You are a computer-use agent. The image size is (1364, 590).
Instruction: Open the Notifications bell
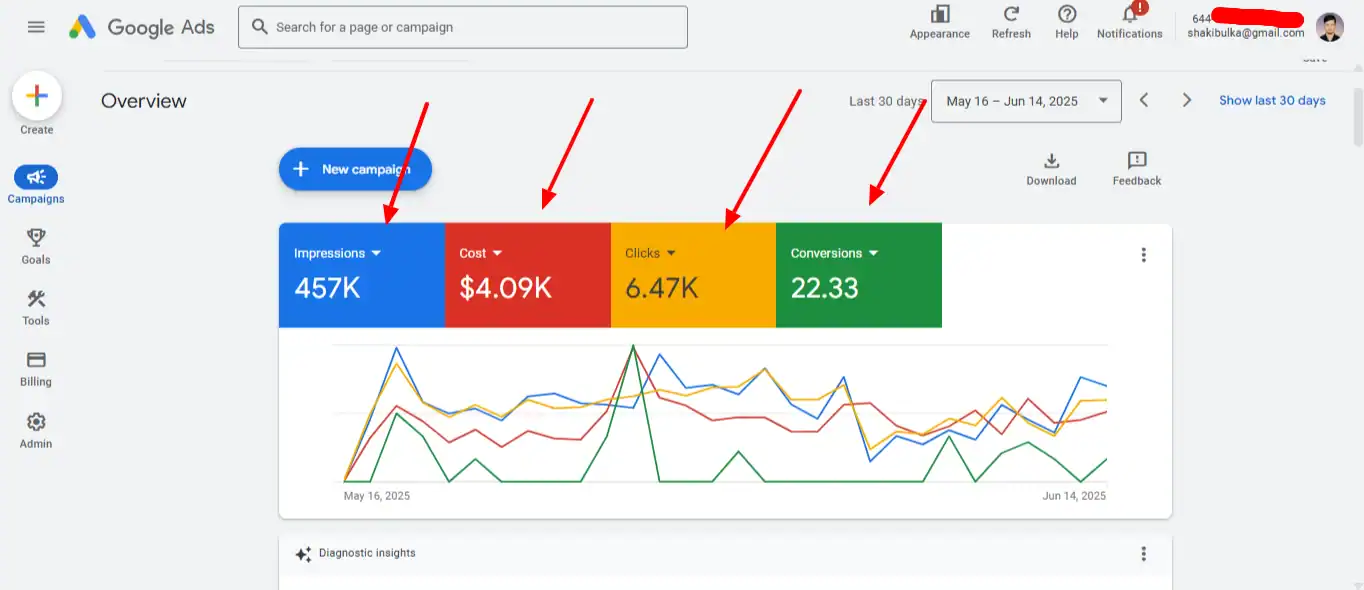pyautogui.click(x=1129, y=20)
